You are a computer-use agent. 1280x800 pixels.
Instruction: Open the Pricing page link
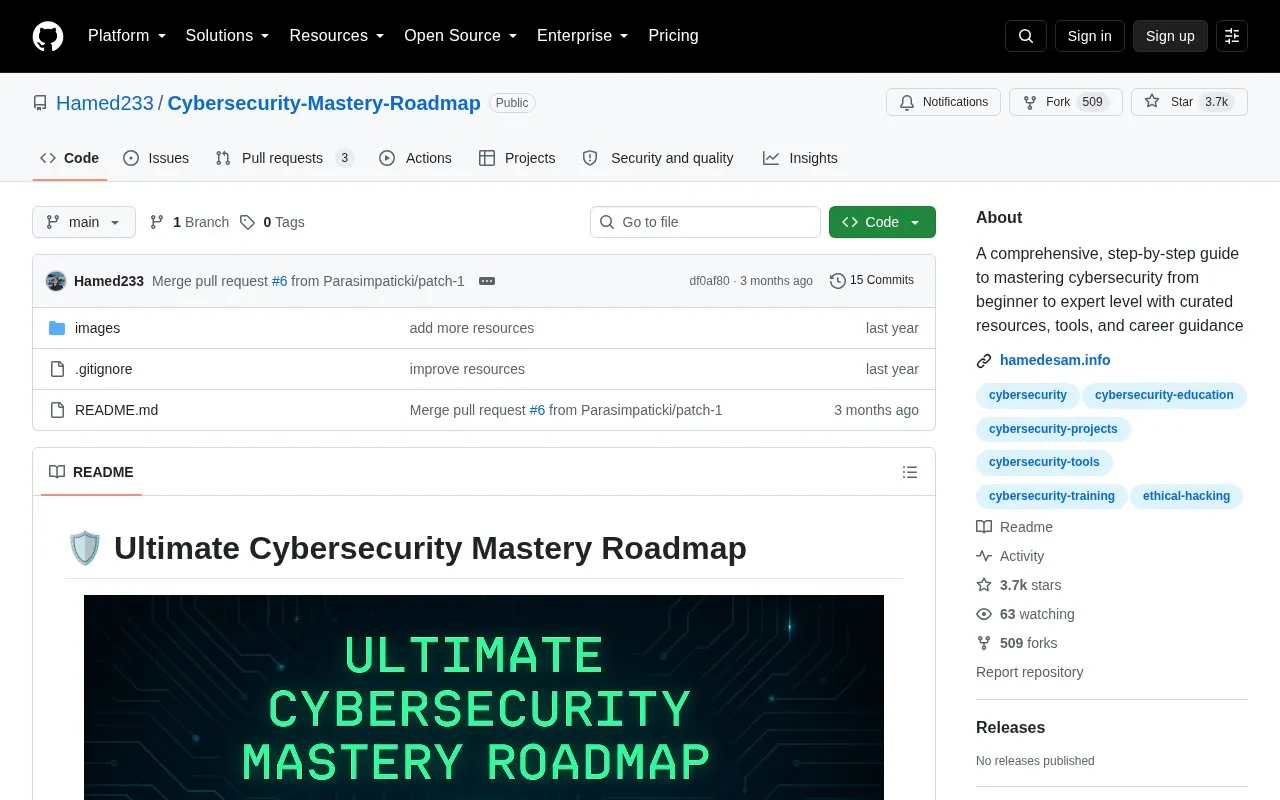[673, 36]
